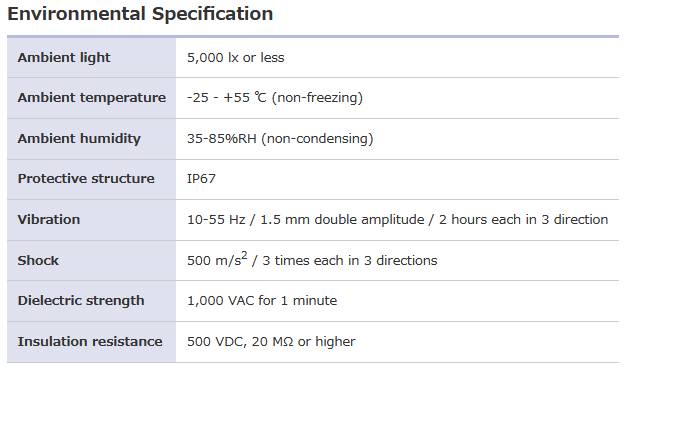Screen dimensions: 700x425
Task: Click the superscript 2 in Shock value
Action: (x=244, y=255)
